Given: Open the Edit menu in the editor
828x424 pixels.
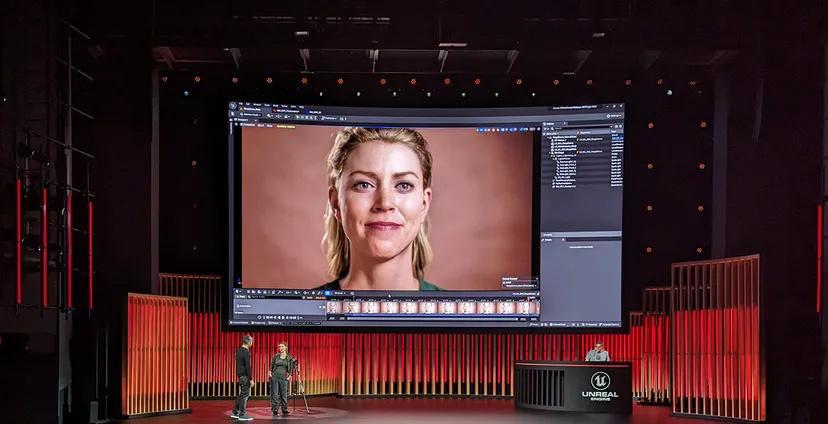Looking at the screenshot, I should point(248,104).
